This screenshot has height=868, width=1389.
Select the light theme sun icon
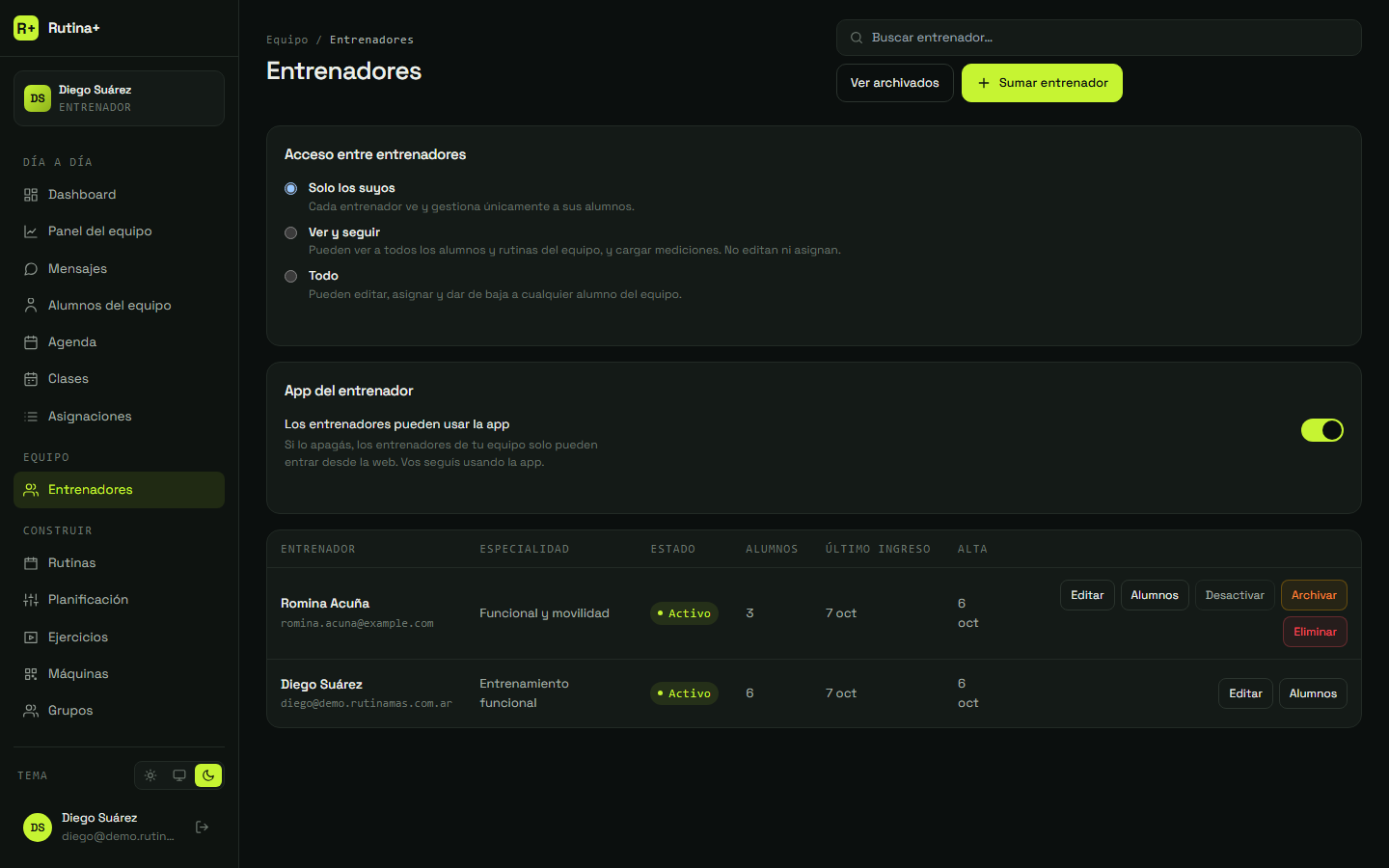(150, 775)
